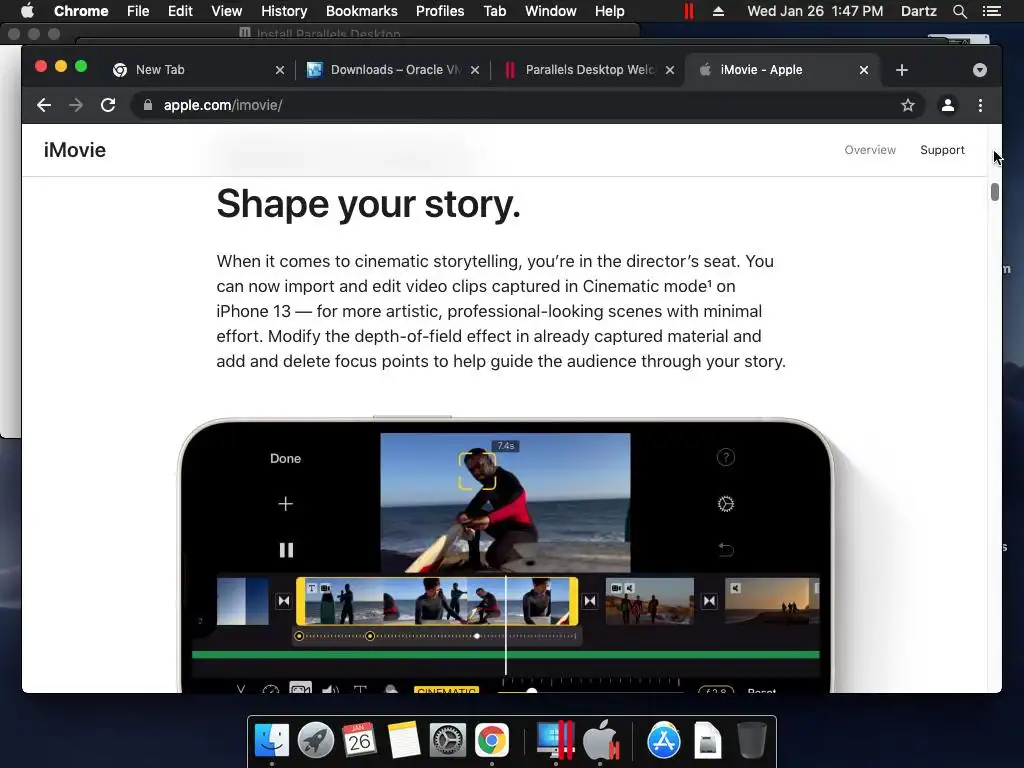Click the green audio track bar
The image size is (1024, 768).
505,654
